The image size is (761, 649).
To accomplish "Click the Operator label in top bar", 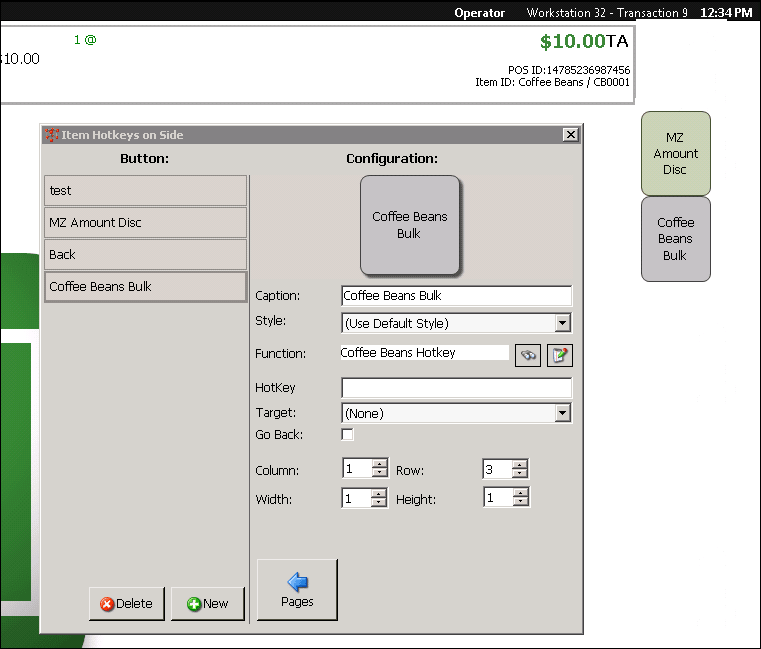I will tap(480, 13).
